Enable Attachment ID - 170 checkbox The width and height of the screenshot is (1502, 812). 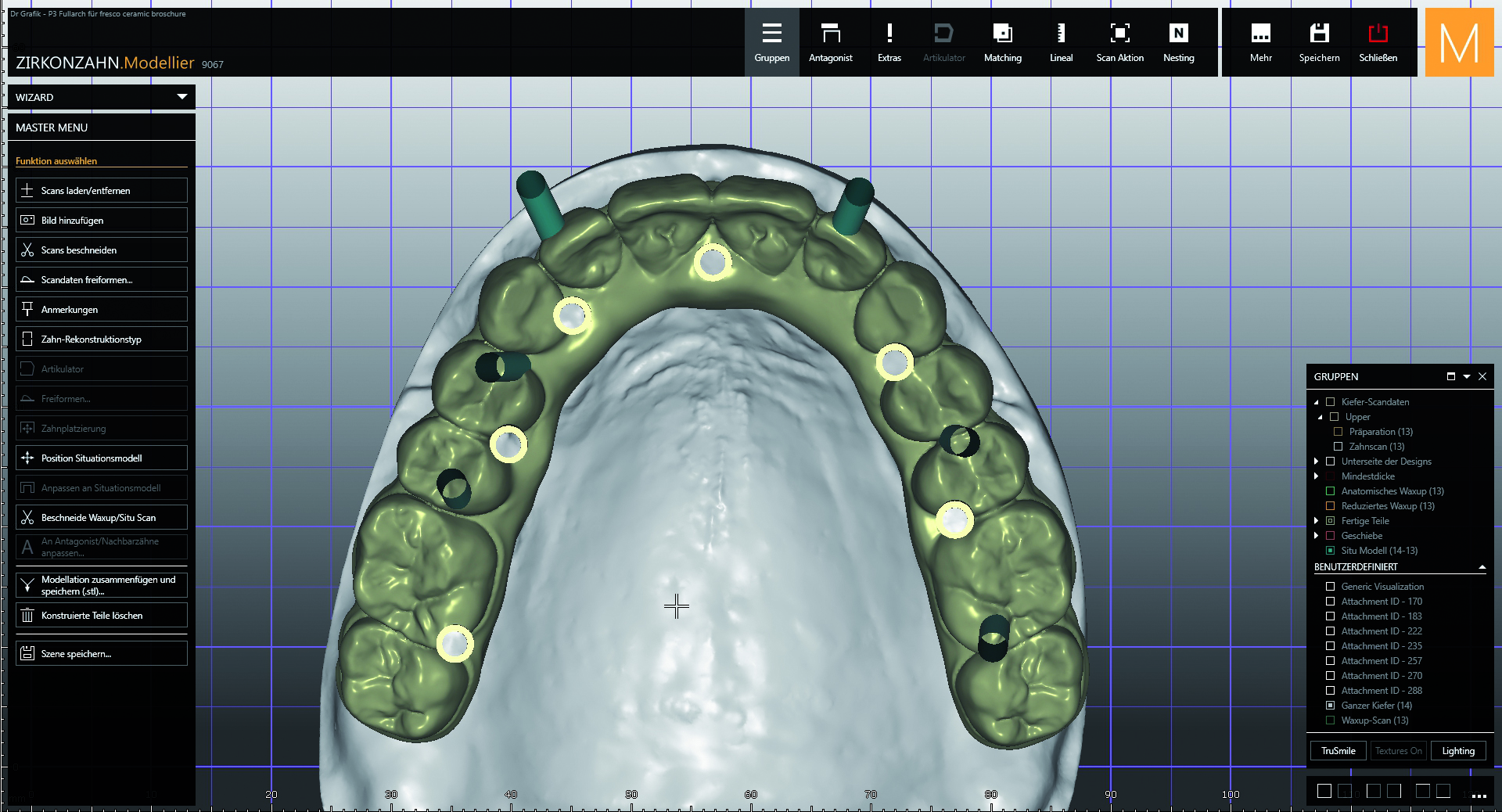[1330, 601]
